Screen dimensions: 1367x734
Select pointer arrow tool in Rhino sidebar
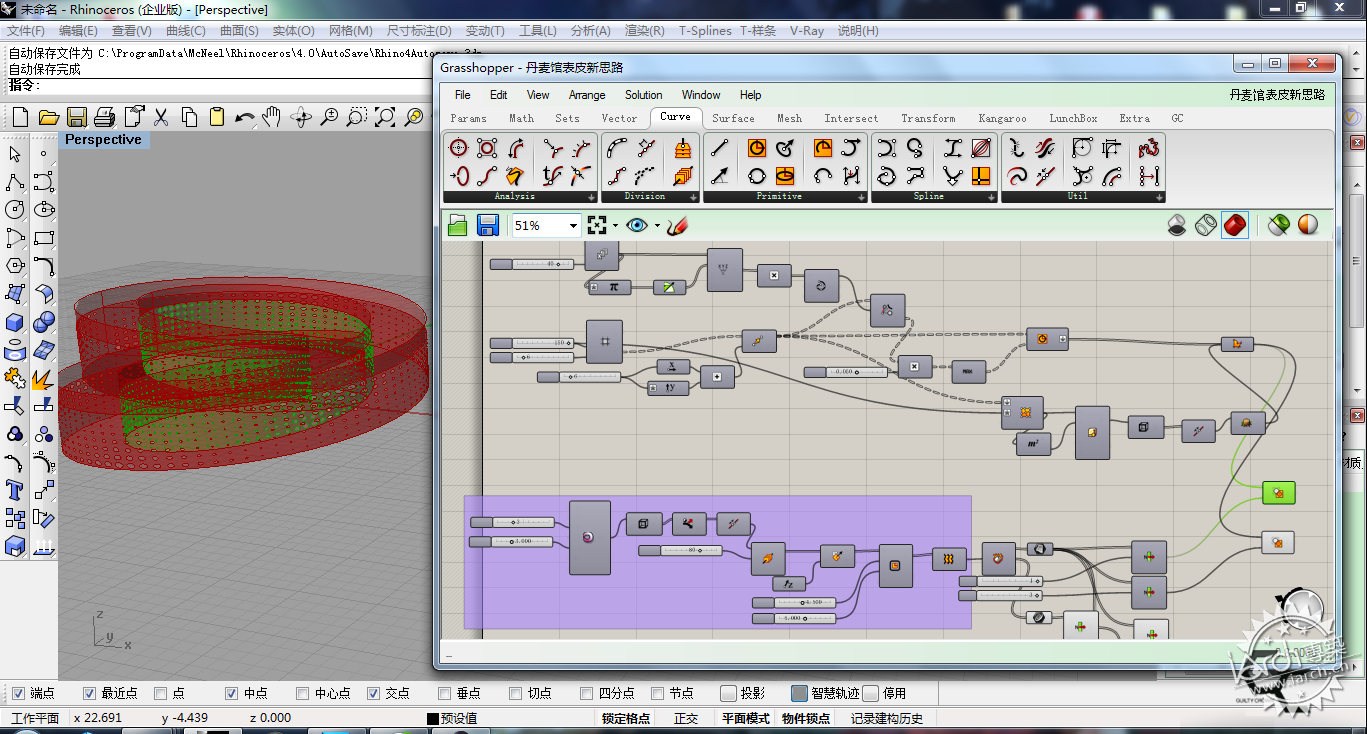[15, 154]
